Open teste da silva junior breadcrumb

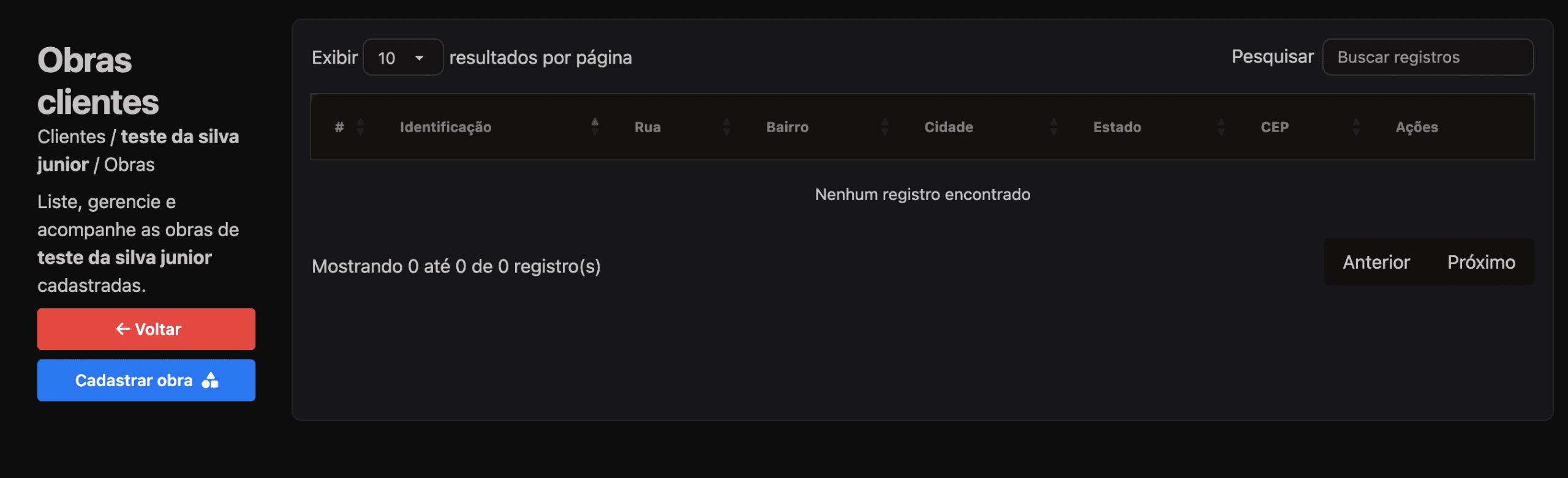(x=179, y=136)
